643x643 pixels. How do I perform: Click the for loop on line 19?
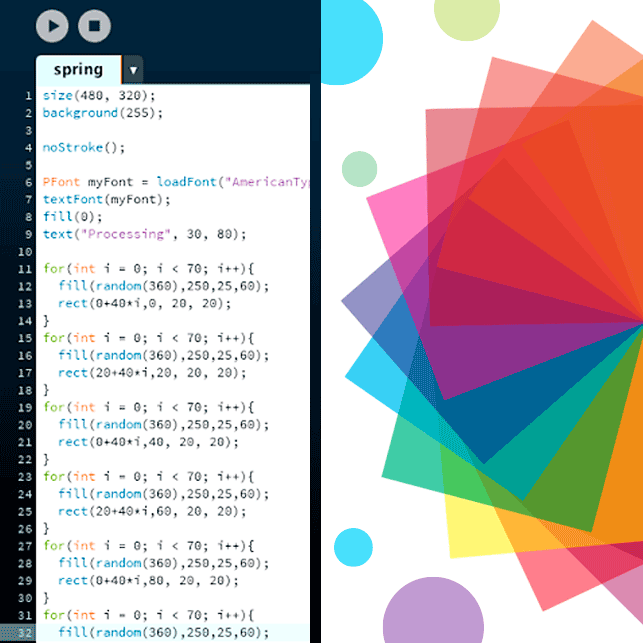(x=148, y=407)
